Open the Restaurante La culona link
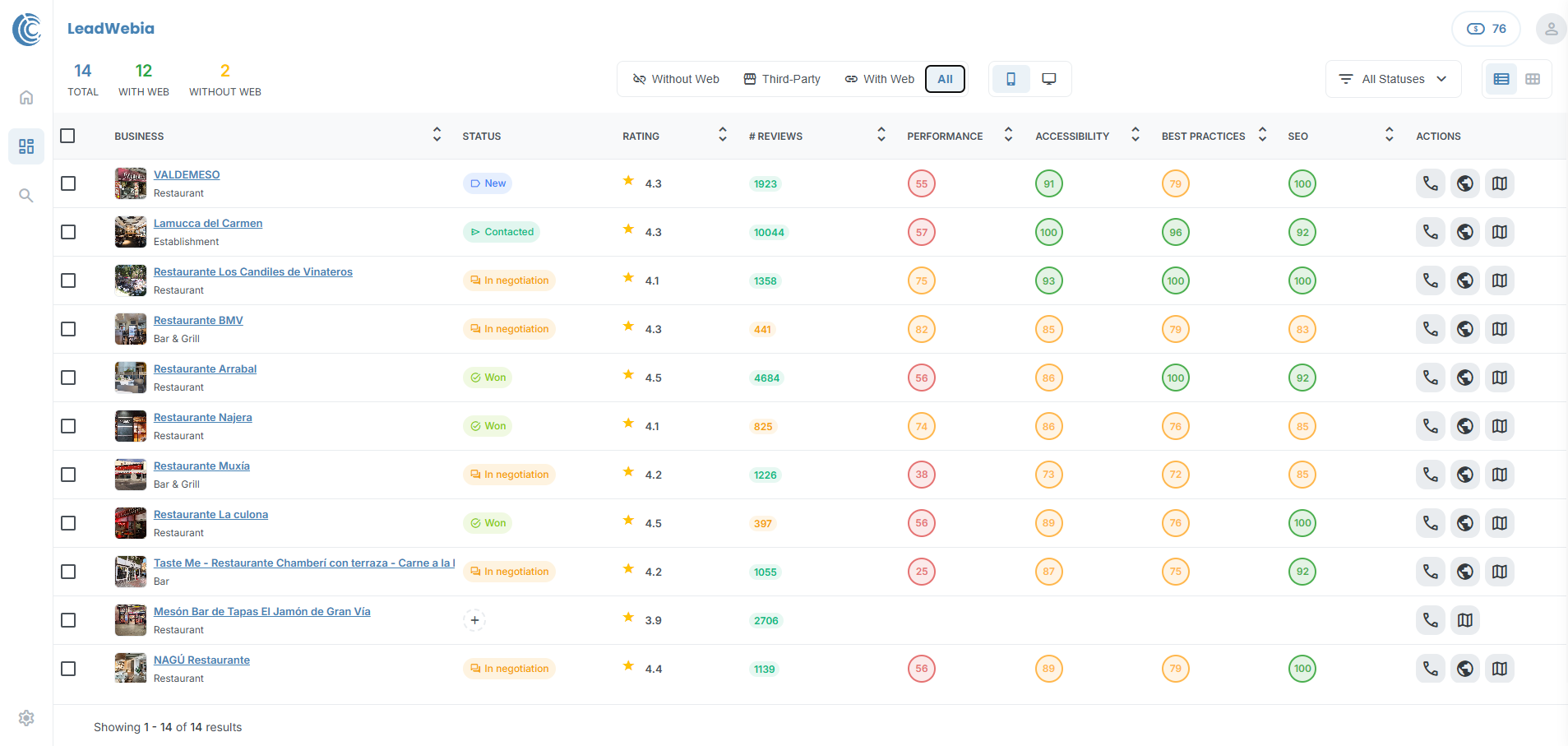Image resolution: width=1568 pixels, height=746 pixels. point(210,514)
